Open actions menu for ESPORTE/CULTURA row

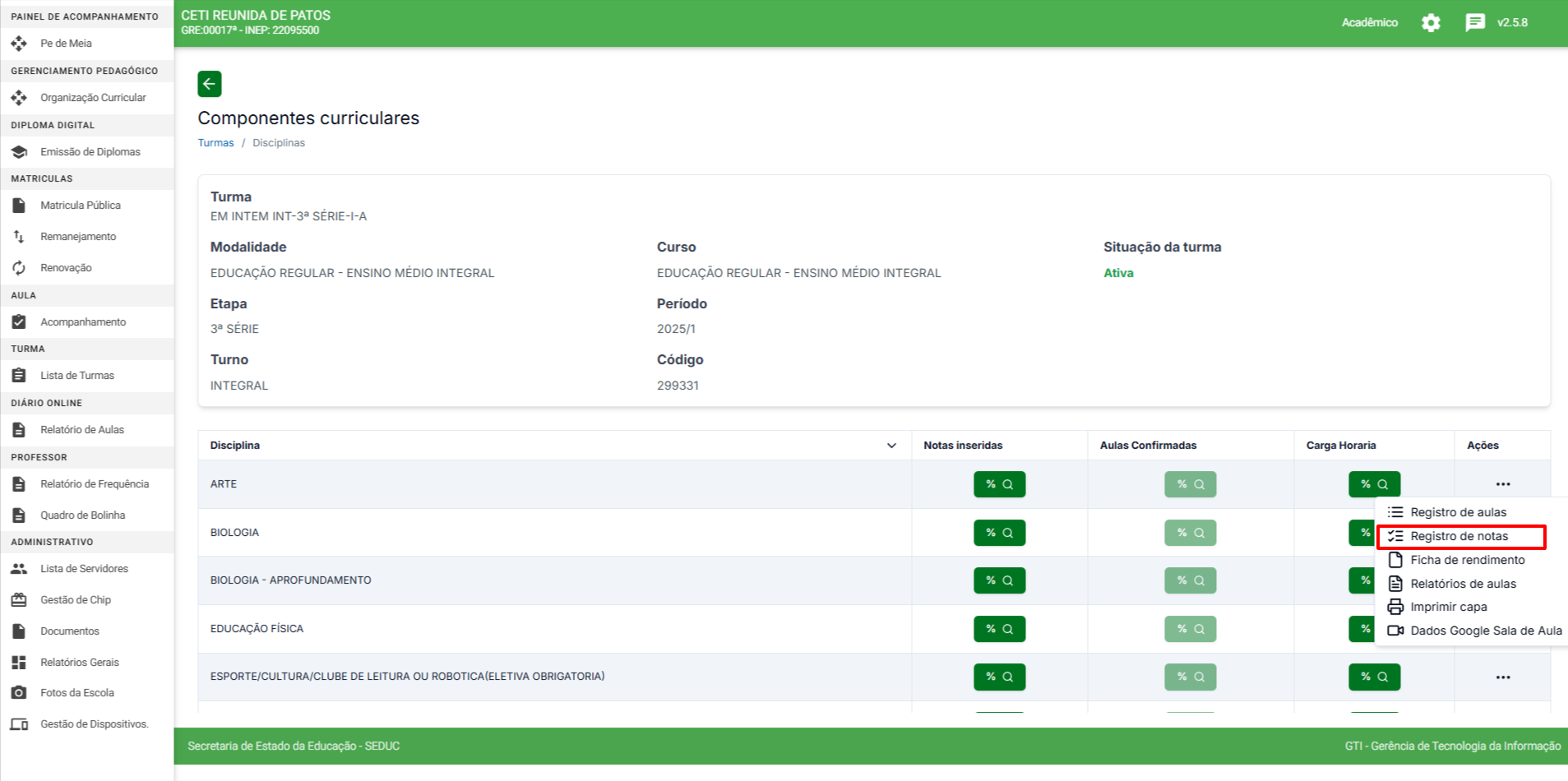pyautogui.click(x=1502, y=677)
